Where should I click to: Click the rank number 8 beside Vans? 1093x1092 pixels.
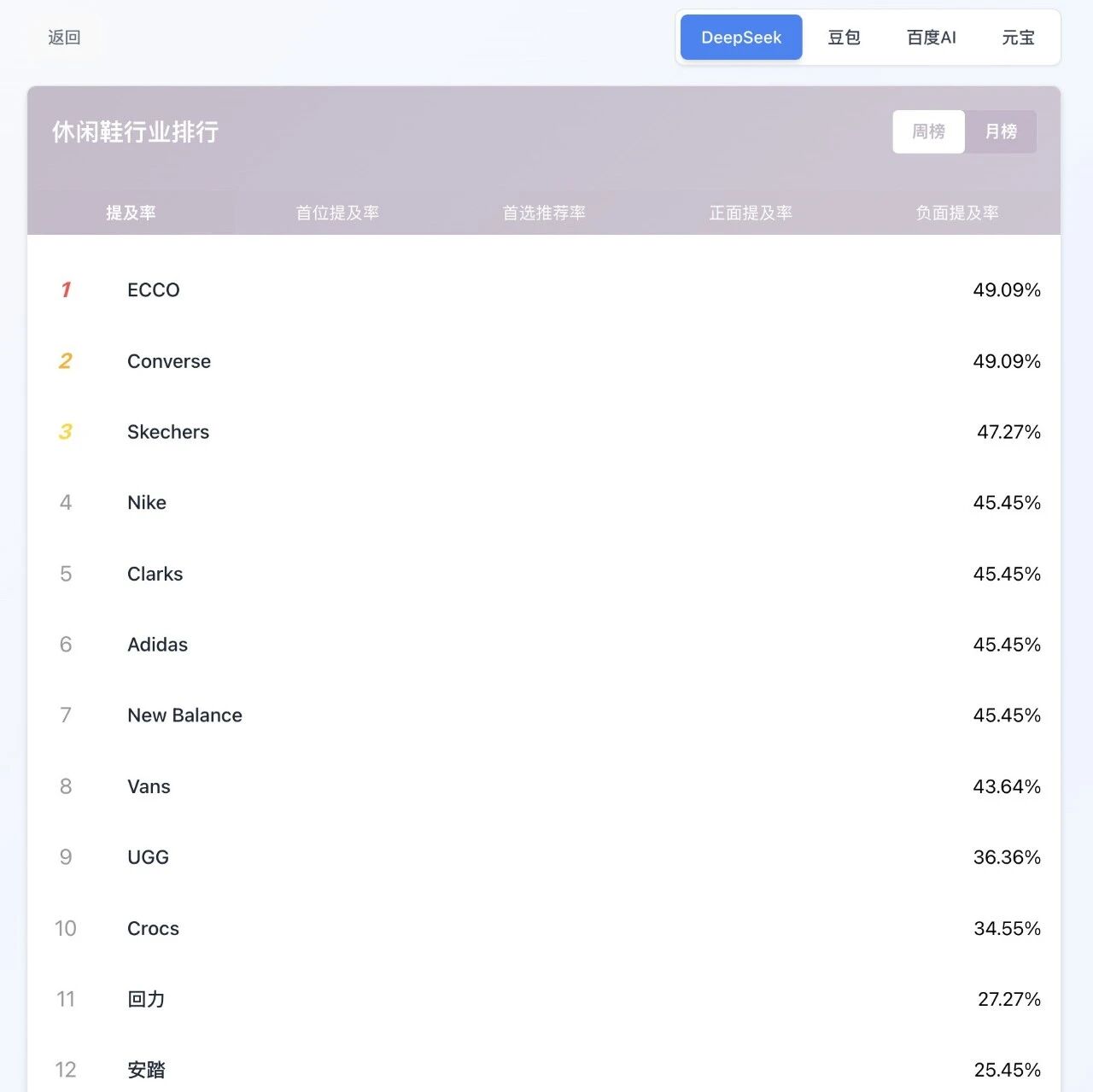66,786
